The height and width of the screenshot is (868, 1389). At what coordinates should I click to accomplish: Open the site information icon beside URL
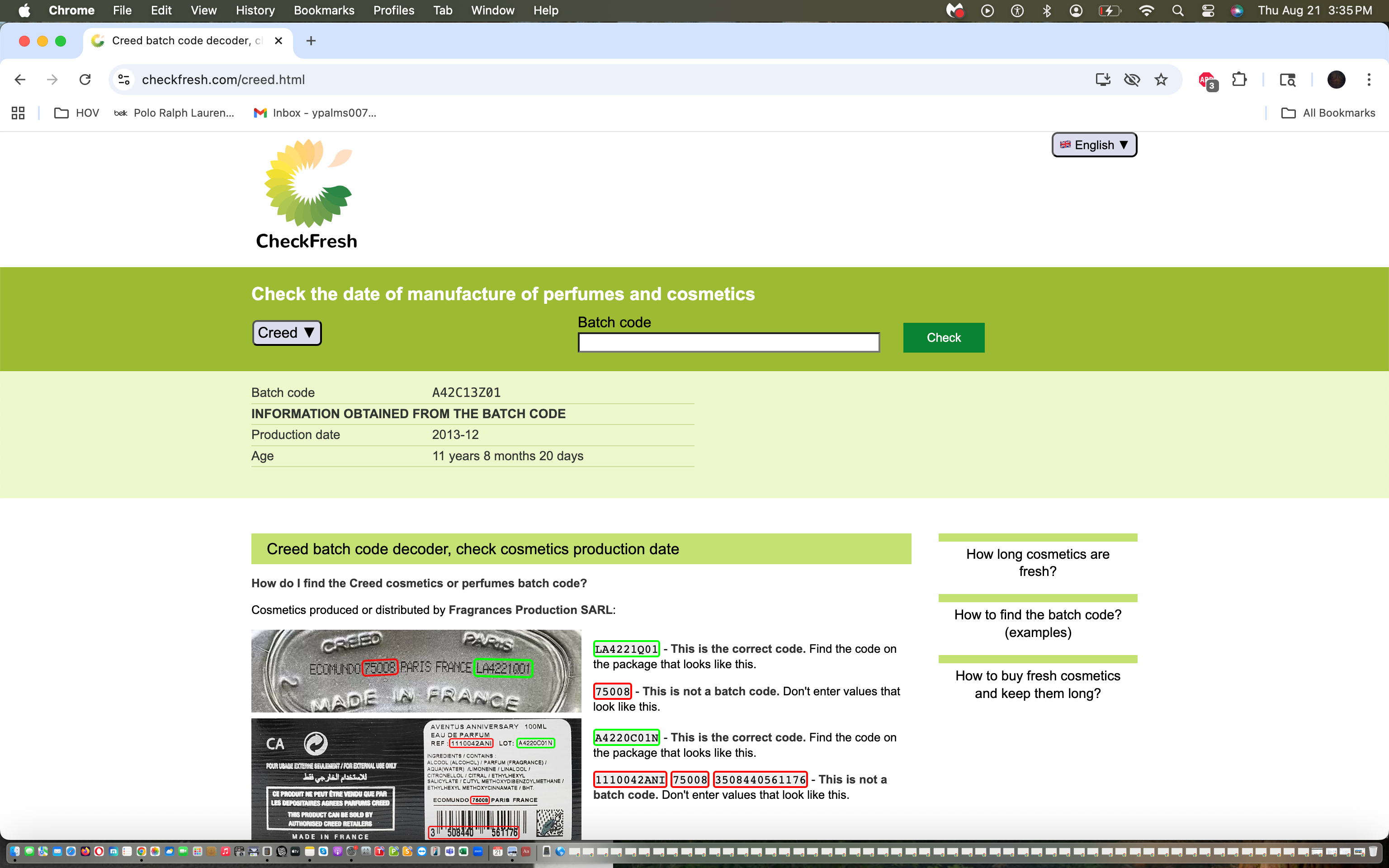click(124, 80)
